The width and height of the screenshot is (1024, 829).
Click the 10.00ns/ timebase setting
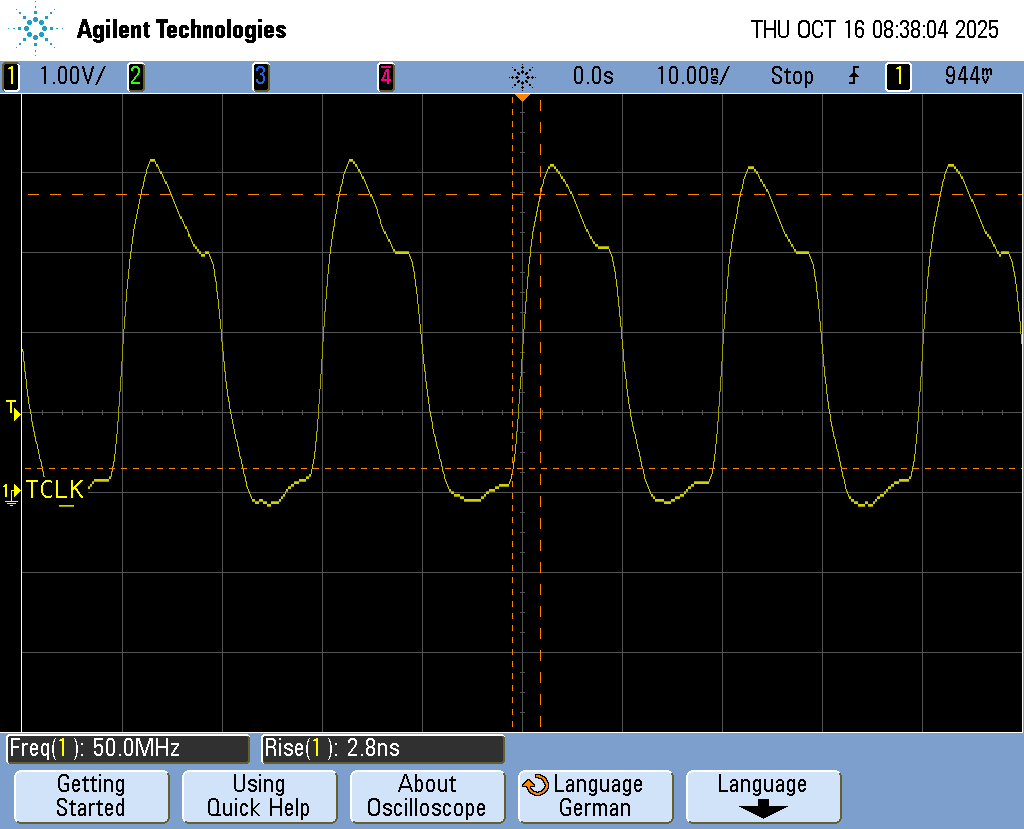[693, 76]
